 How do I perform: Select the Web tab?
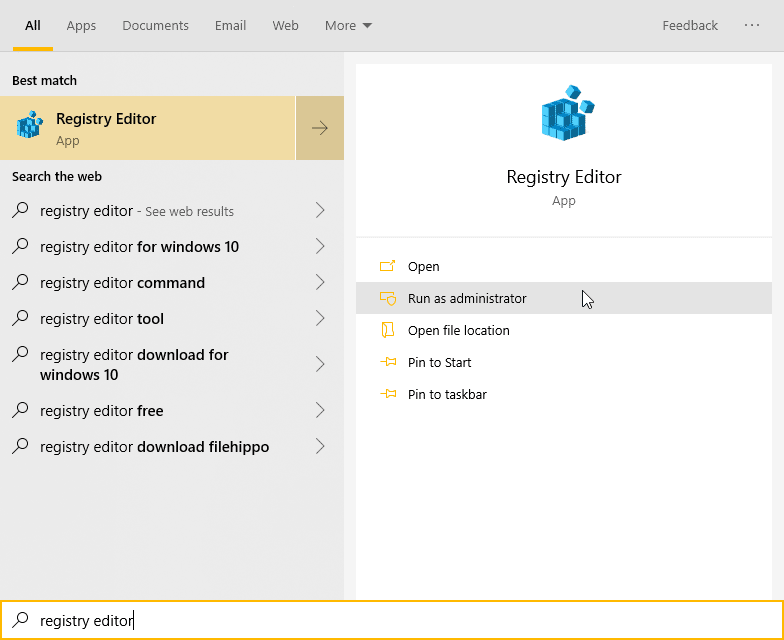pyautogui.click(x=286, y=26)
